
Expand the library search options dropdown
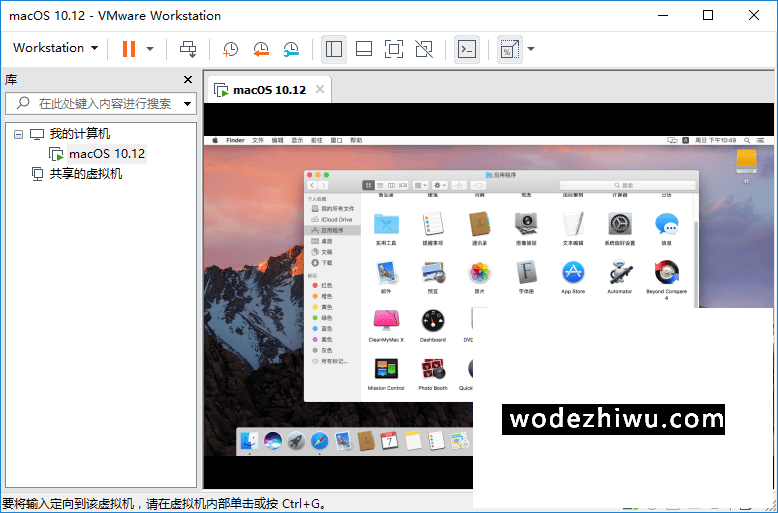pos(188,104)
